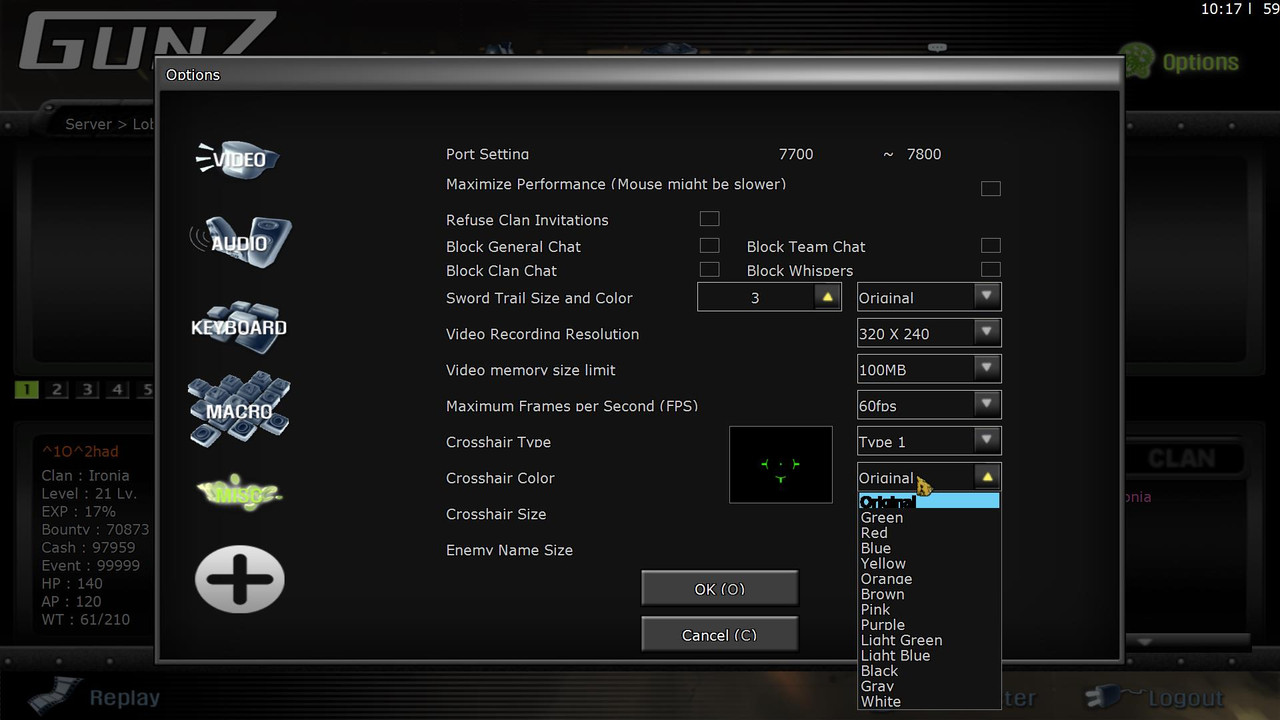
Task: Open the Audio options section
Action: (x=240, y=242)
